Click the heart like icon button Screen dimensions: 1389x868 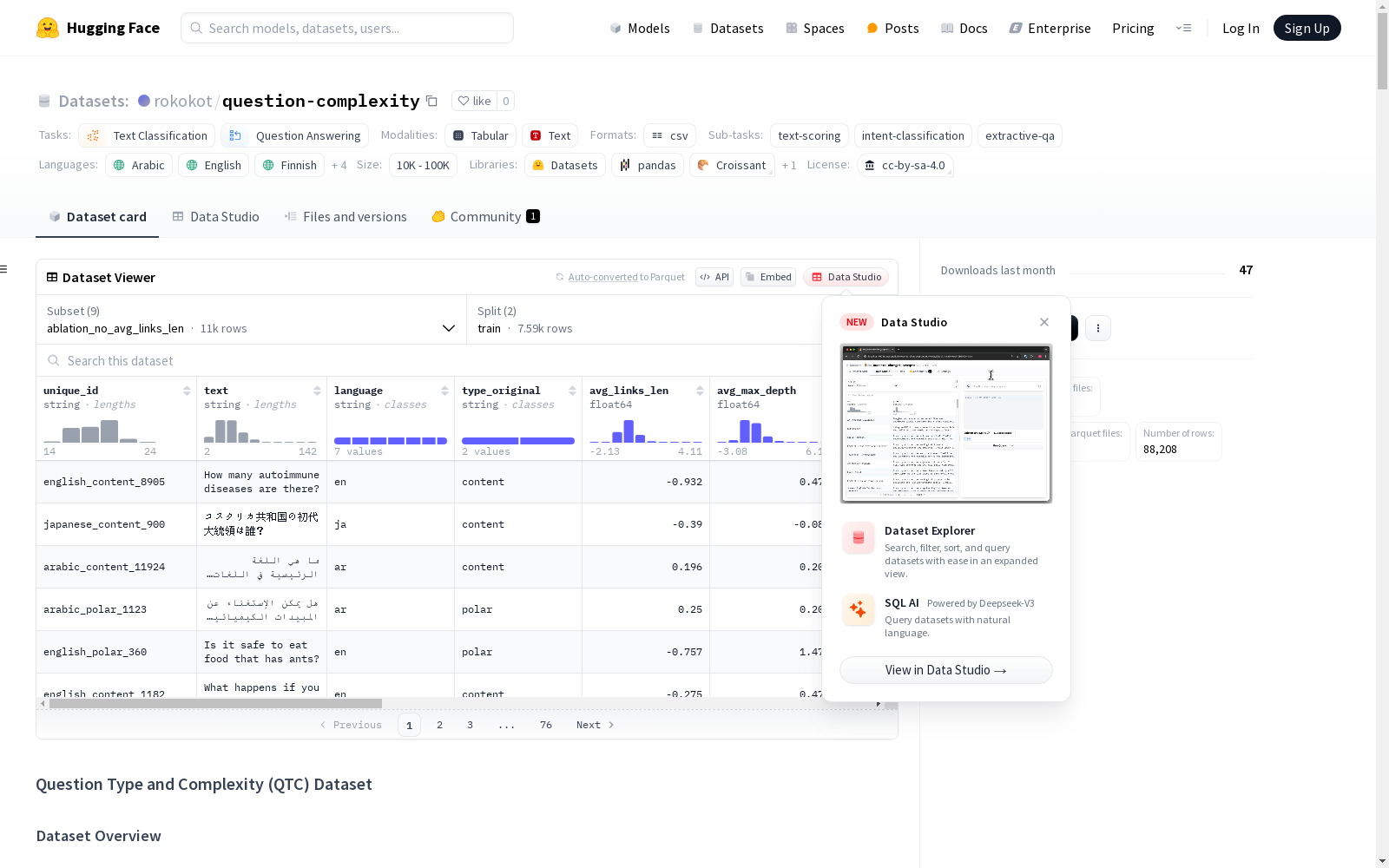coord(475,101)
